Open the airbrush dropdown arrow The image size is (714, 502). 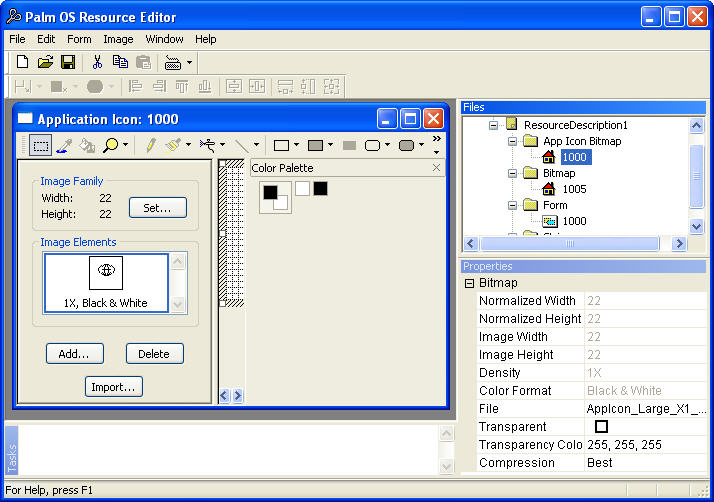click(x=222, y=145)
